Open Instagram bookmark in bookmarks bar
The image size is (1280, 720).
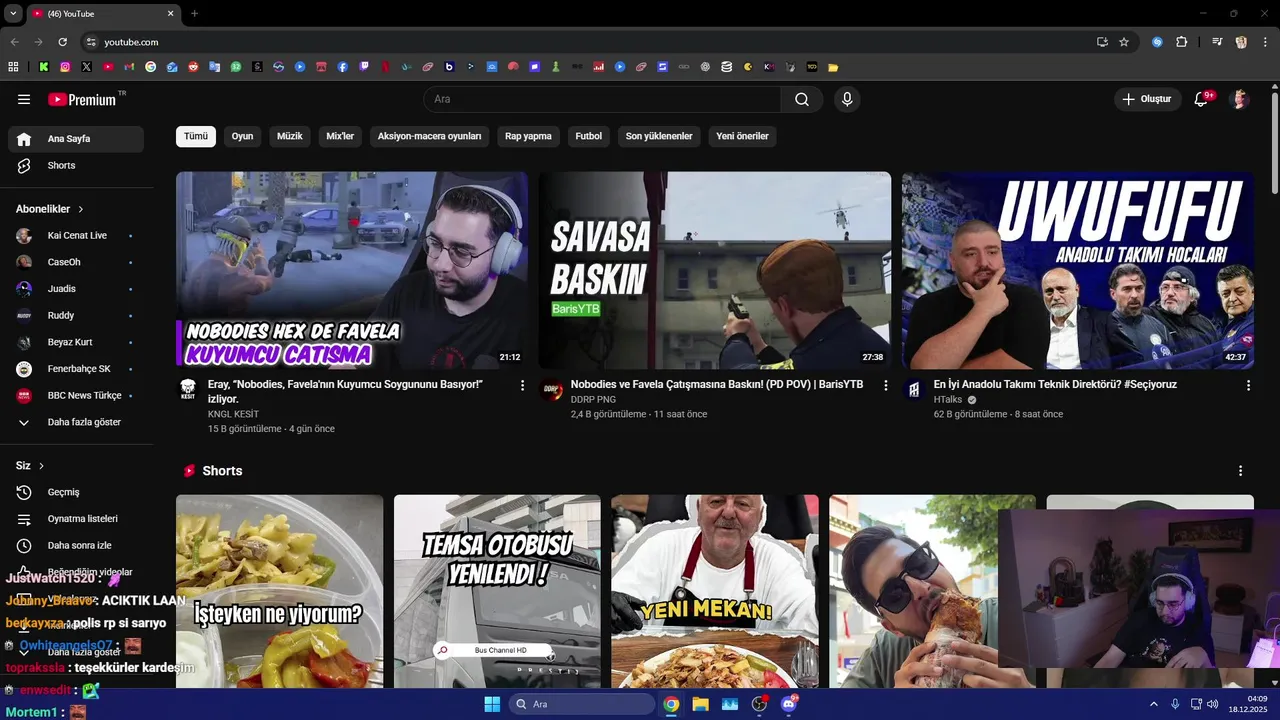point(65,67)
